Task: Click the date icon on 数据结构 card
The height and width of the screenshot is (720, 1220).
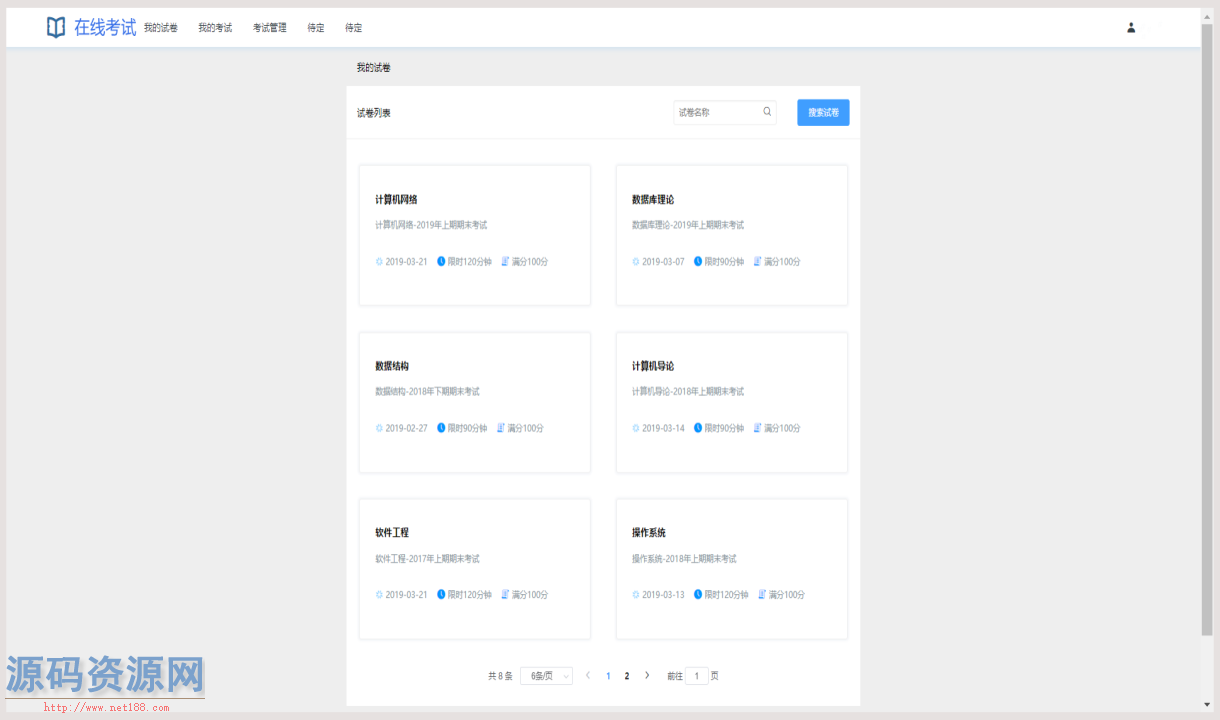Action: pyautogui.click(x=379, y=428)
